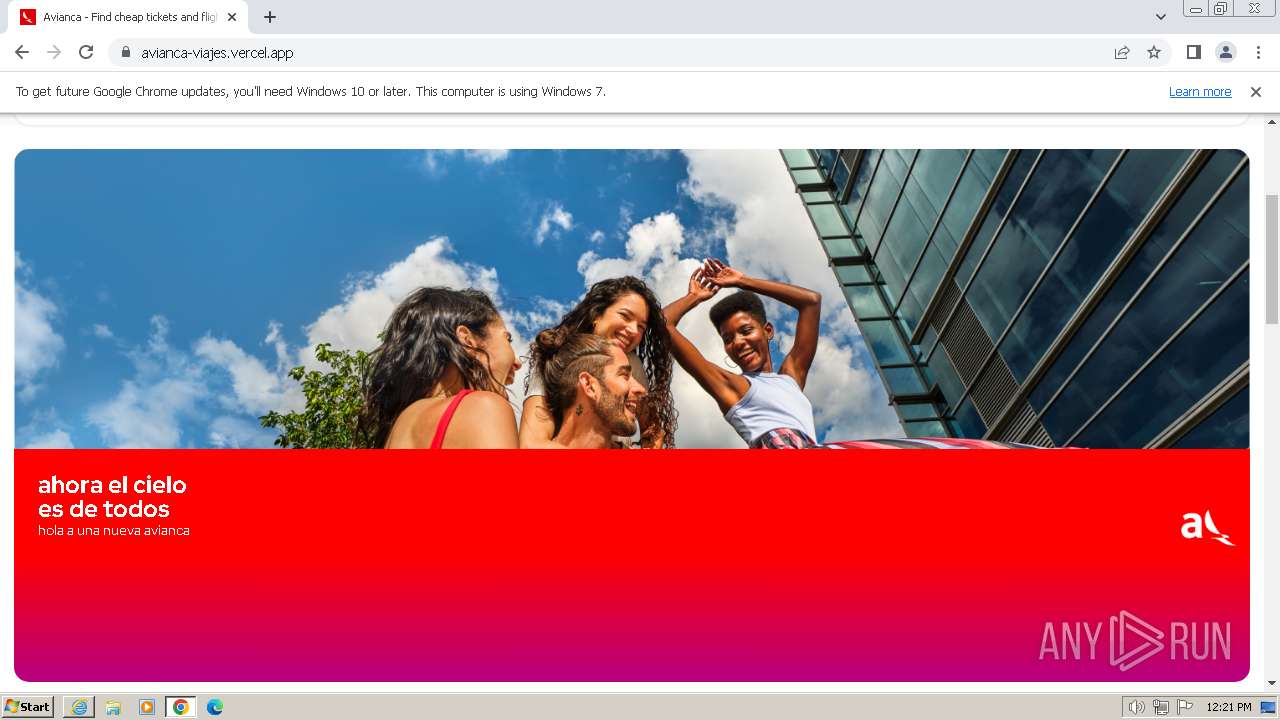Restore down the Chrome window
This screenshot has width=1280, height=720.
coord(1221,9)
